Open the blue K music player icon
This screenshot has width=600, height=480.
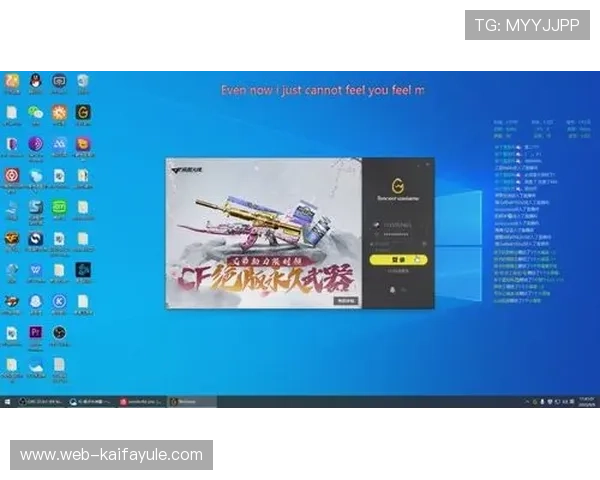[x=59, y=301]
